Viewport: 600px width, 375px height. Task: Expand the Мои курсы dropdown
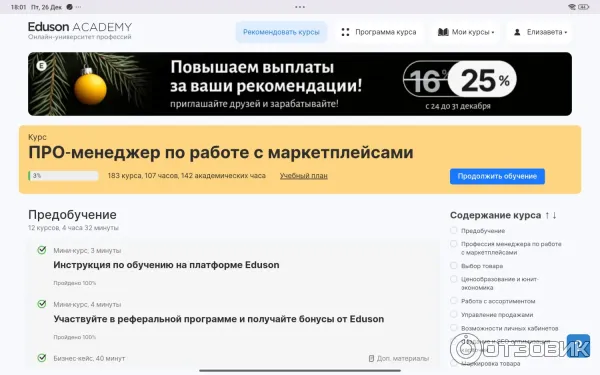[x=466, y=32]
